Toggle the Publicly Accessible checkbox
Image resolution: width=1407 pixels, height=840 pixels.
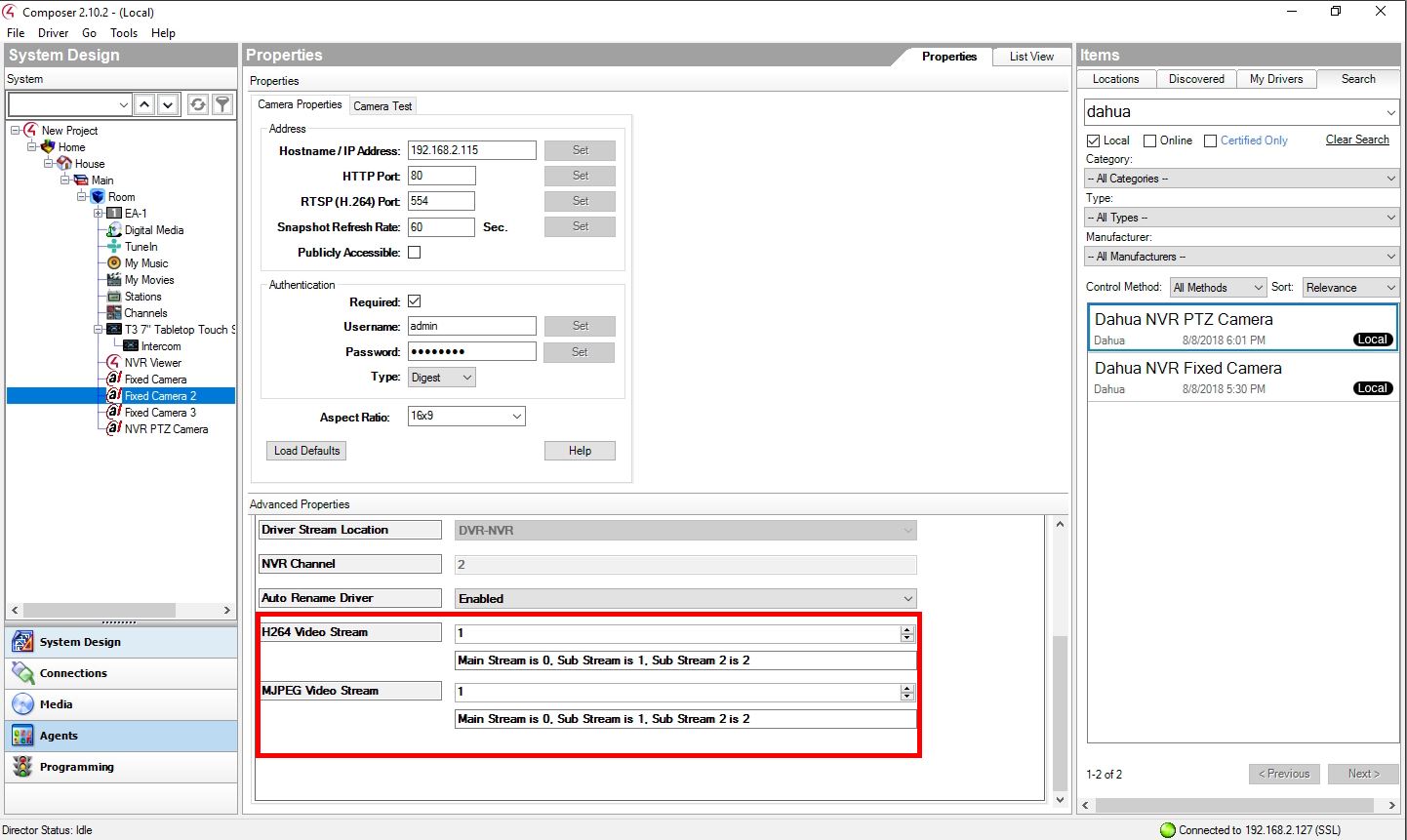[x=414, y=253]
